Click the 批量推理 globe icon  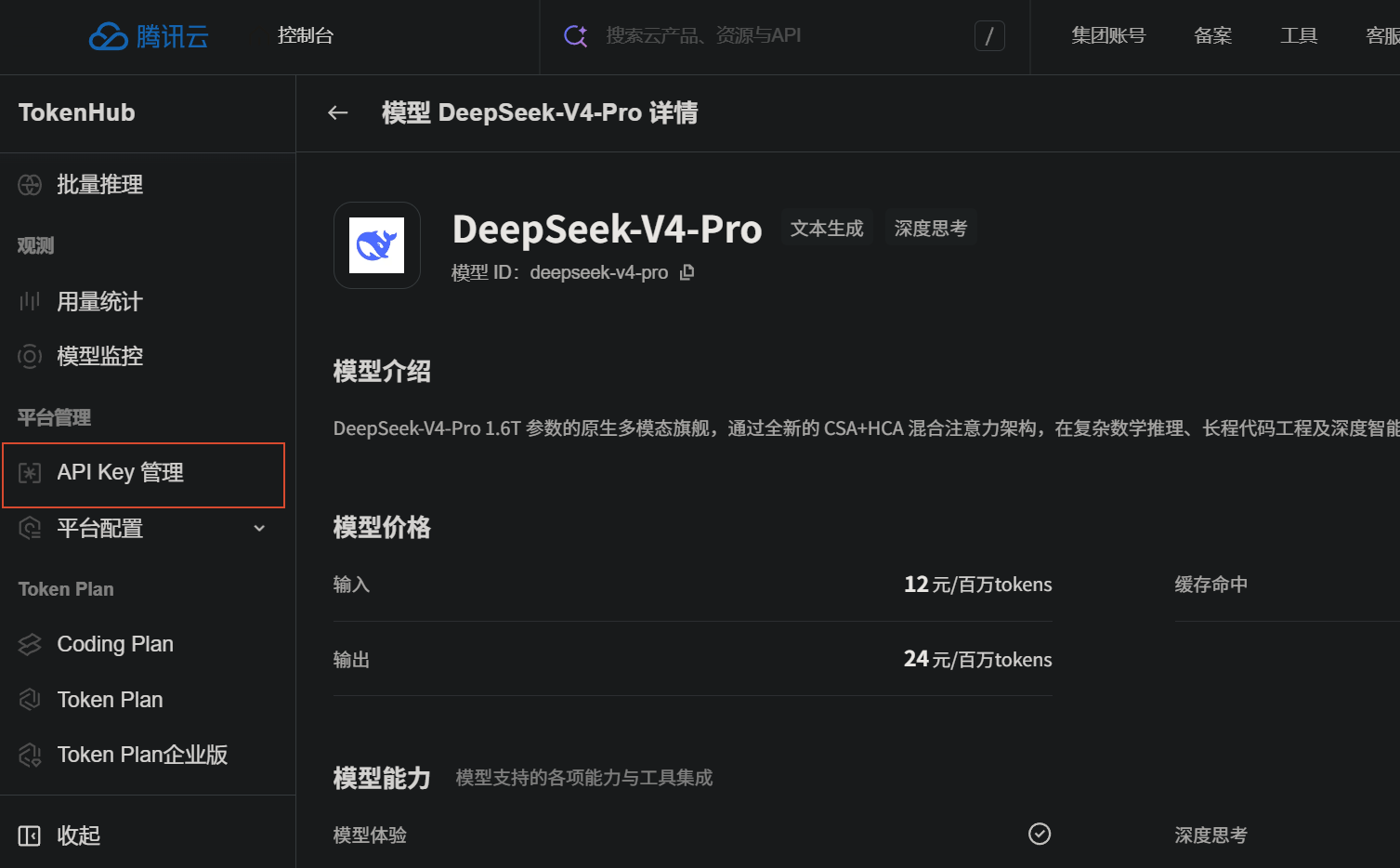30,185
